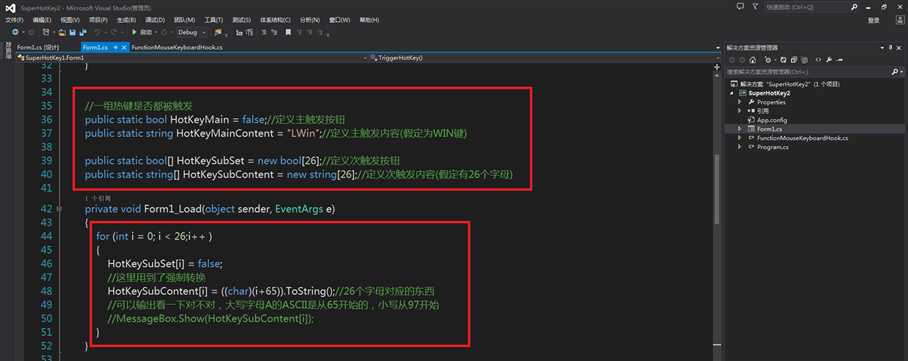Open the 文件(F) menu
908x361 pixels.
pyautogui.click(x=14, y=20)
